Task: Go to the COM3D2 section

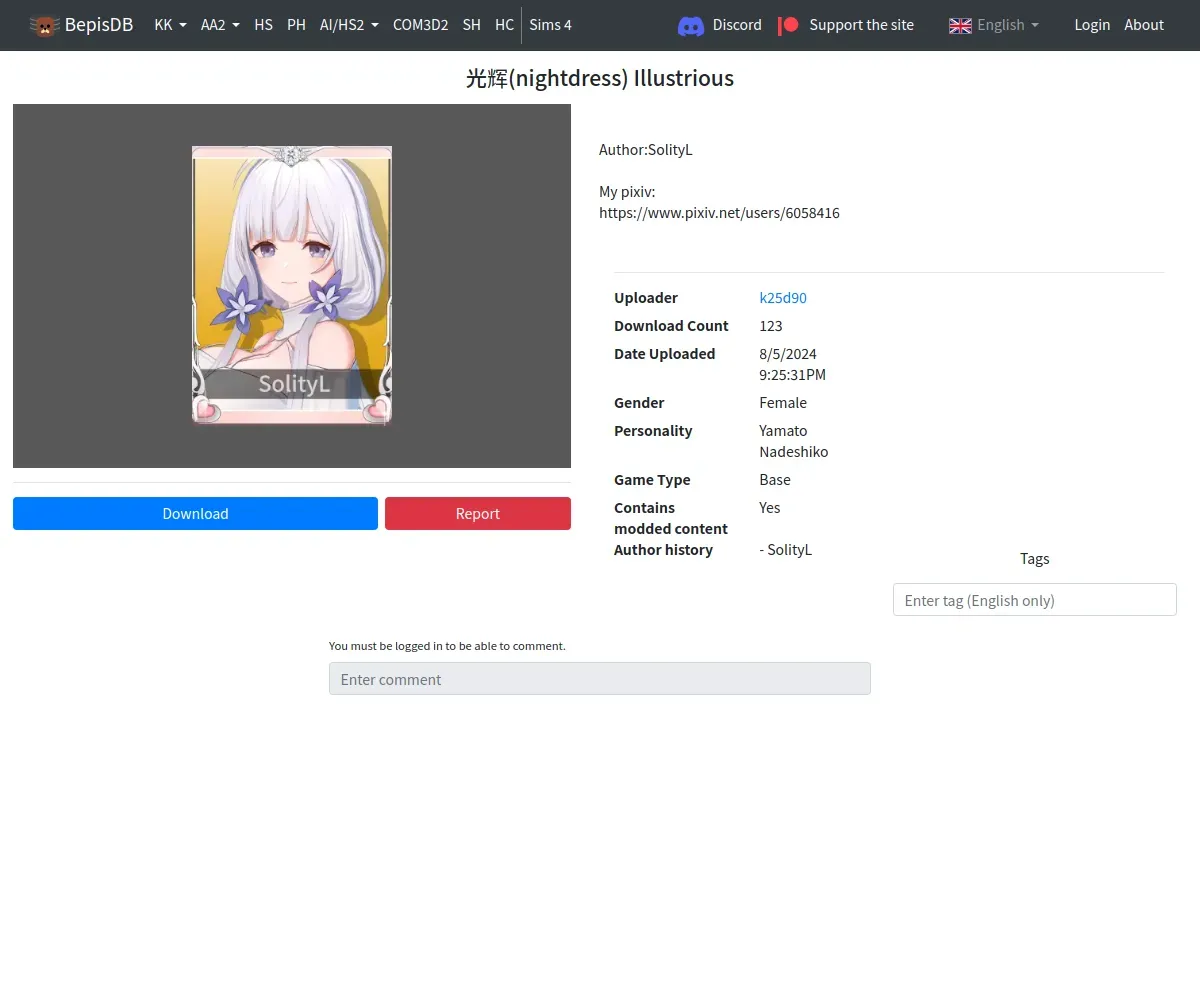Action: (420, 25)
